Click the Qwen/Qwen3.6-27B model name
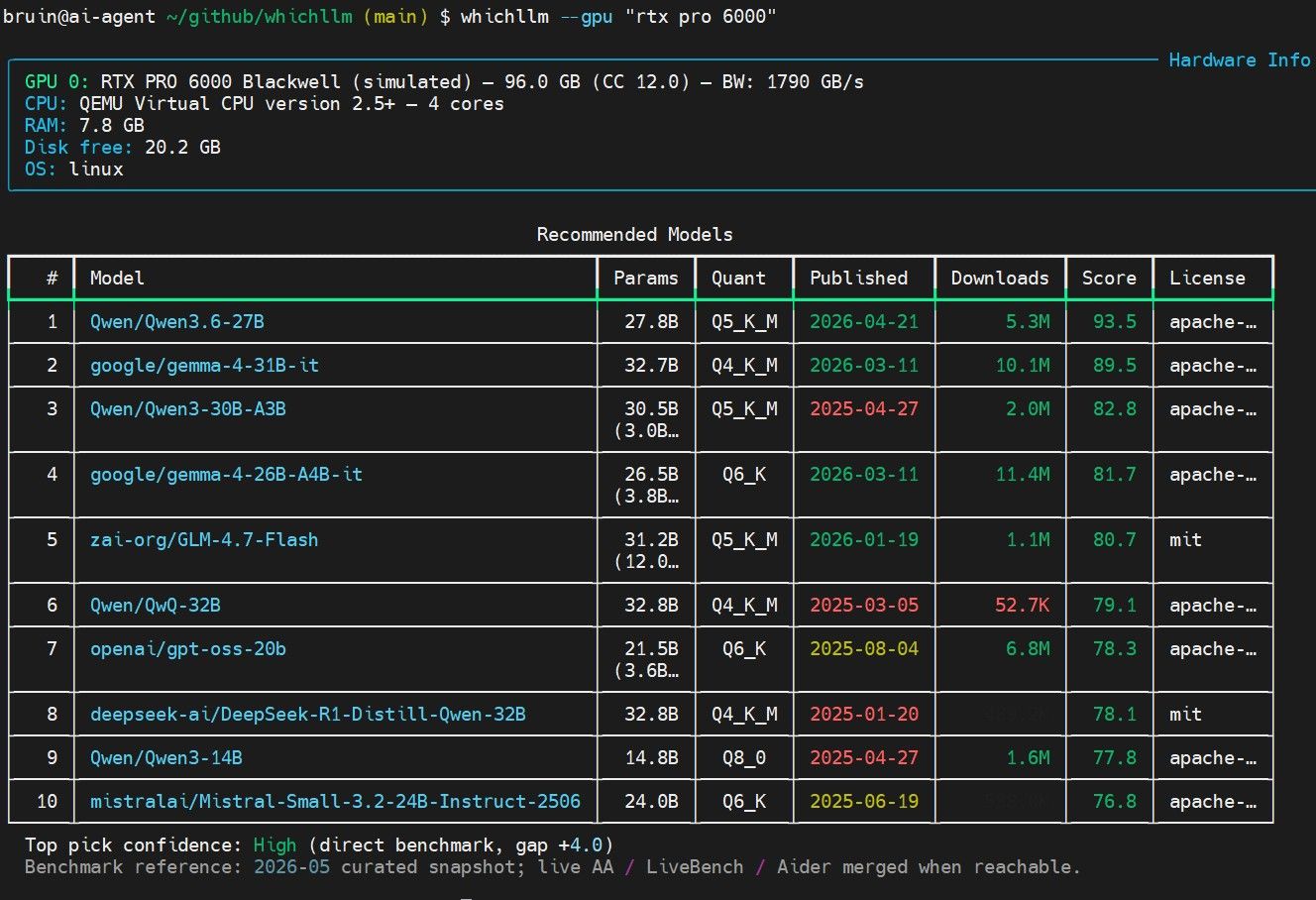The height and width of the screenshot is (900, 1316). pos(177,322)
